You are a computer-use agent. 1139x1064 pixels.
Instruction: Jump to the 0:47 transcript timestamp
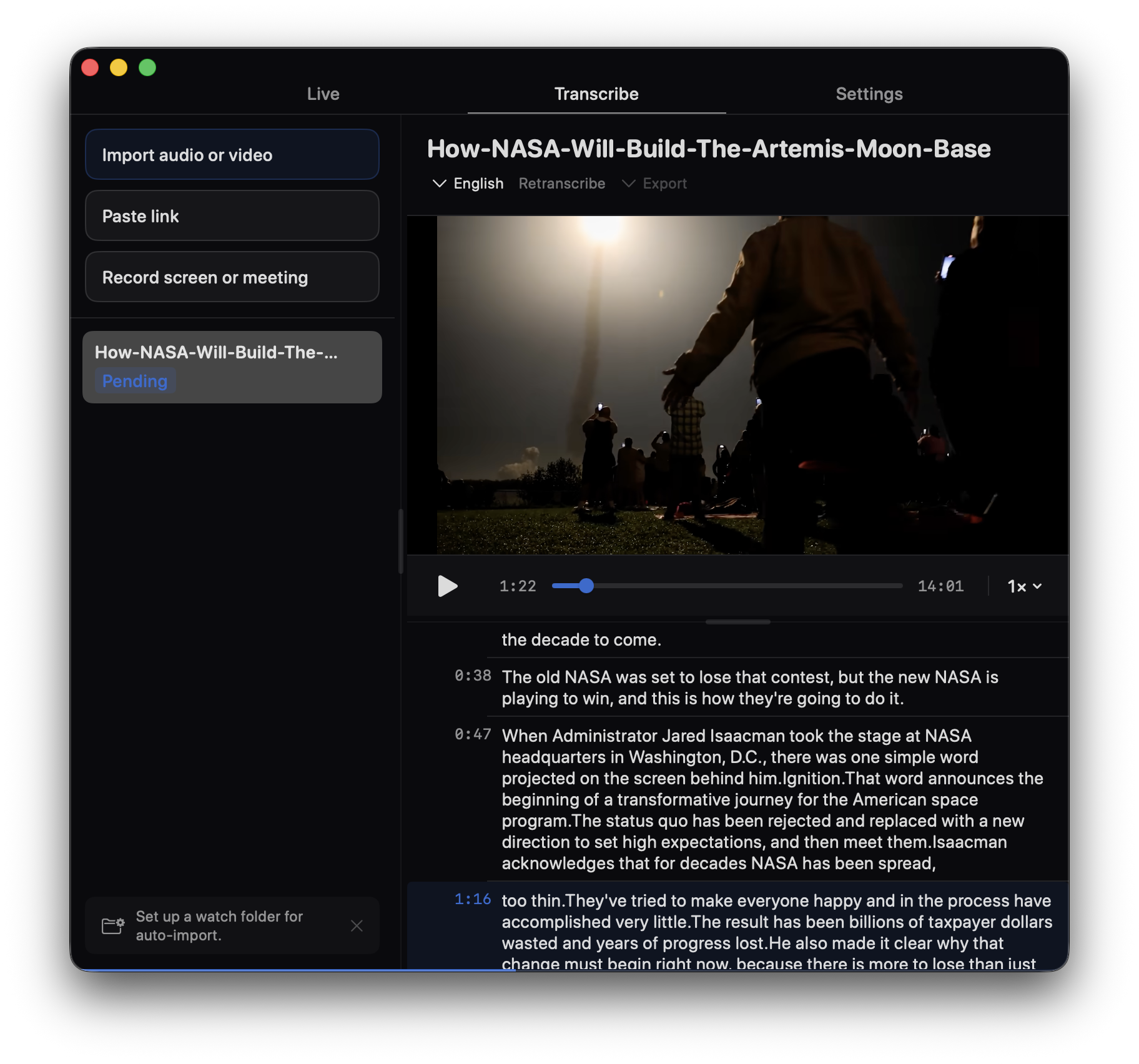[x=473, y=734]
